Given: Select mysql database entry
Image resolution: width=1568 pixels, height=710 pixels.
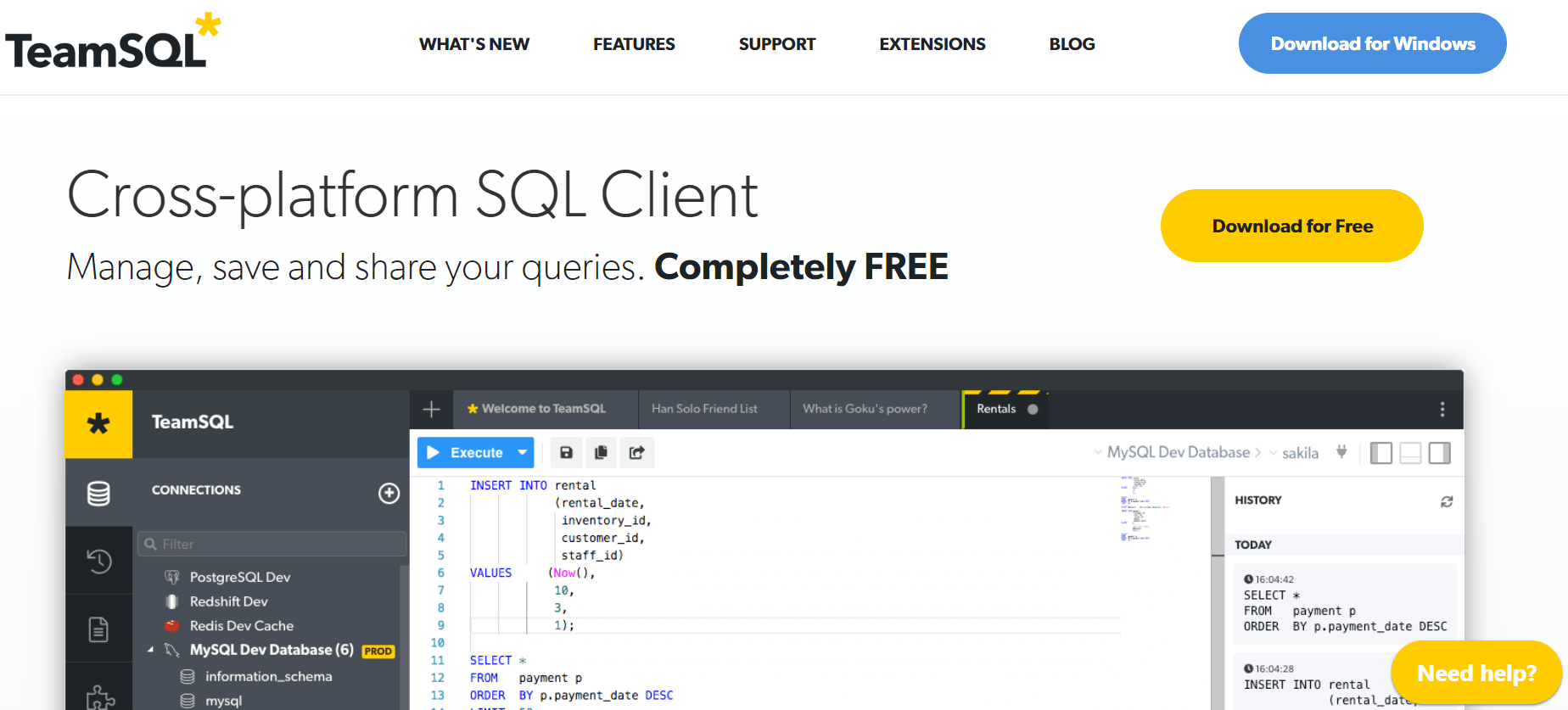Looking at the screenshot, I should (x=224, y=701).
